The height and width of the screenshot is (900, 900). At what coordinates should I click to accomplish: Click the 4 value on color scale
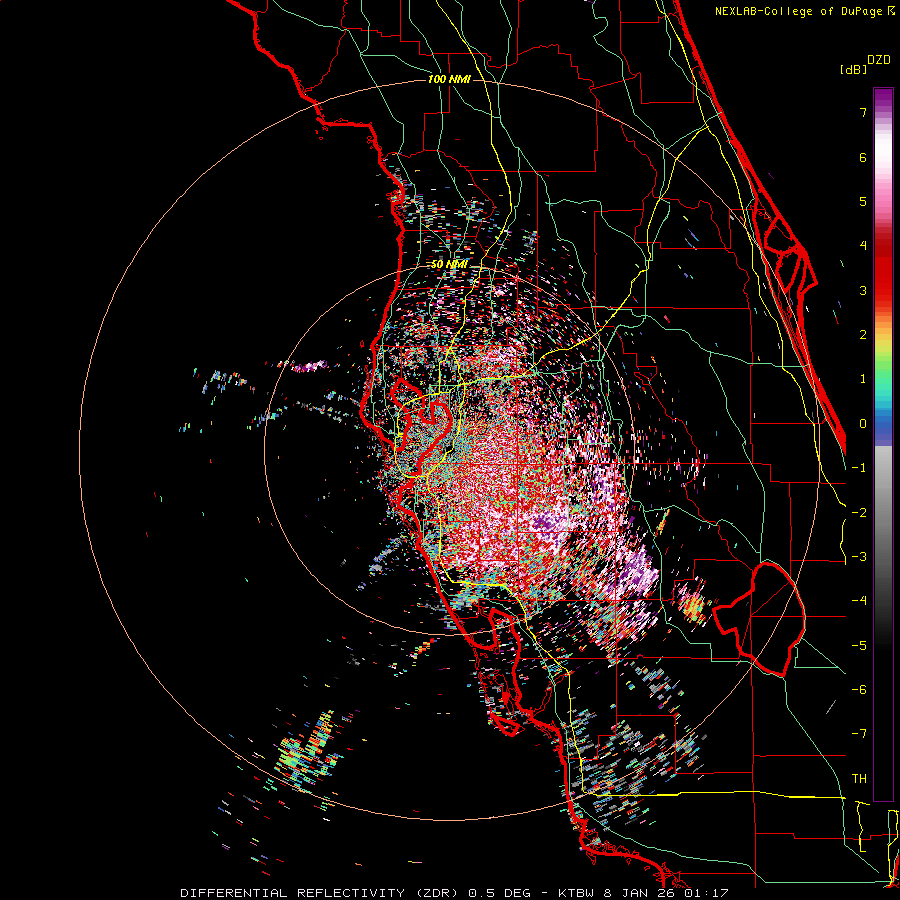coord(863,246)
